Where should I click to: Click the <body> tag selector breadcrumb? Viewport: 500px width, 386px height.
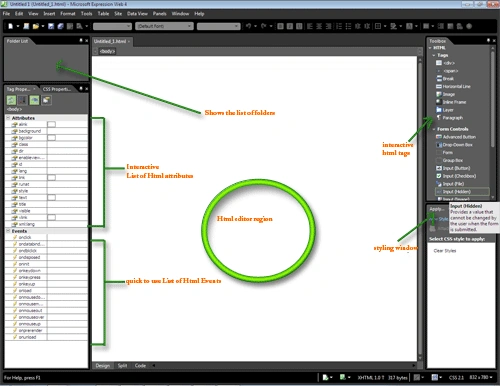point(107,51)
